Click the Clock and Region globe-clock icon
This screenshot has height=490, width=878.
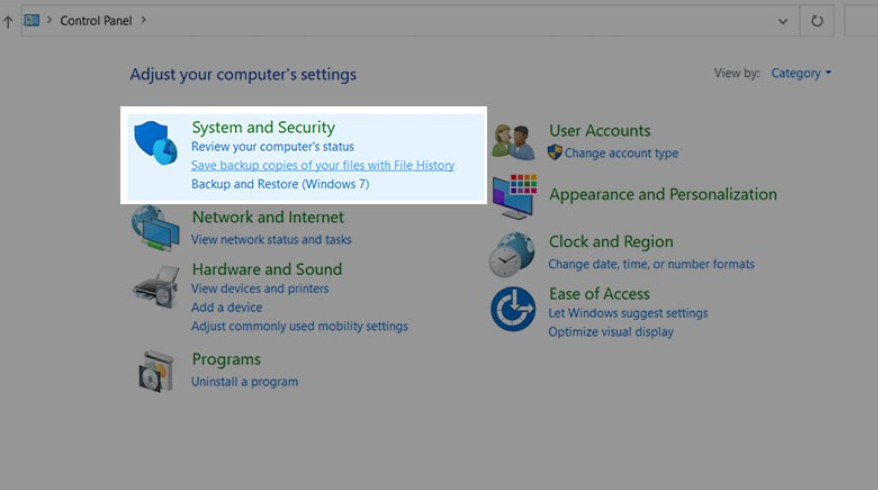(x=512, y=254)
